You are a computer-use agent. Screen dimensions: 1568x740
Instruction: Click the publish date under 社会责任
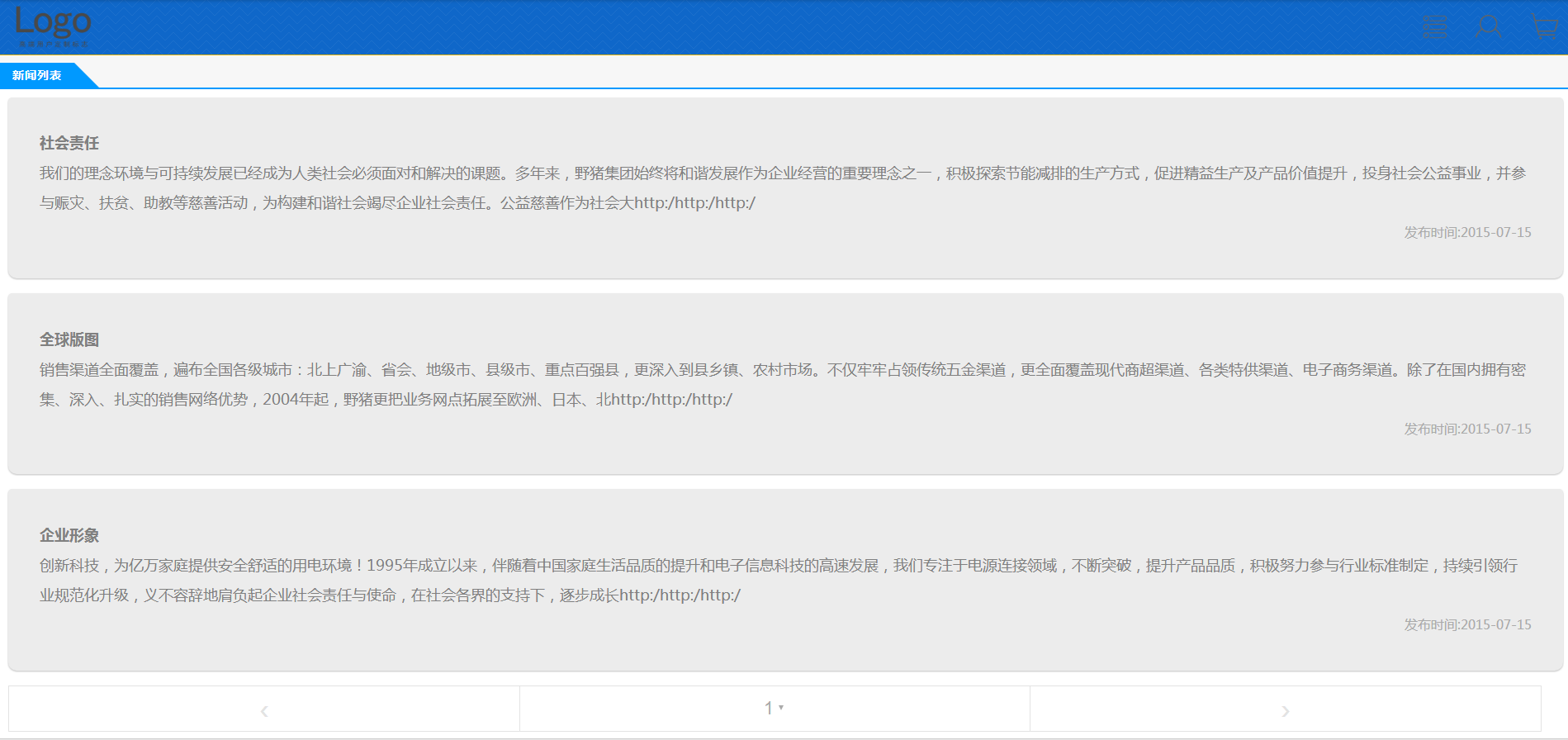(1467, 233)
